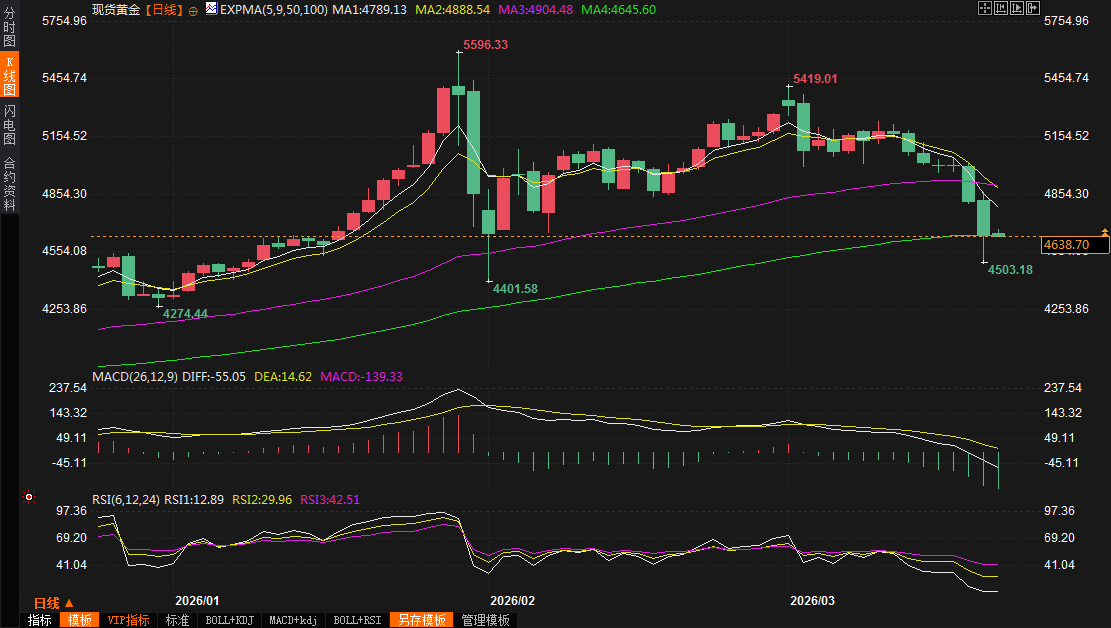Click the 现货黄金 instrument title
The image size is (1111, 628).
click(x=116, y=10)
